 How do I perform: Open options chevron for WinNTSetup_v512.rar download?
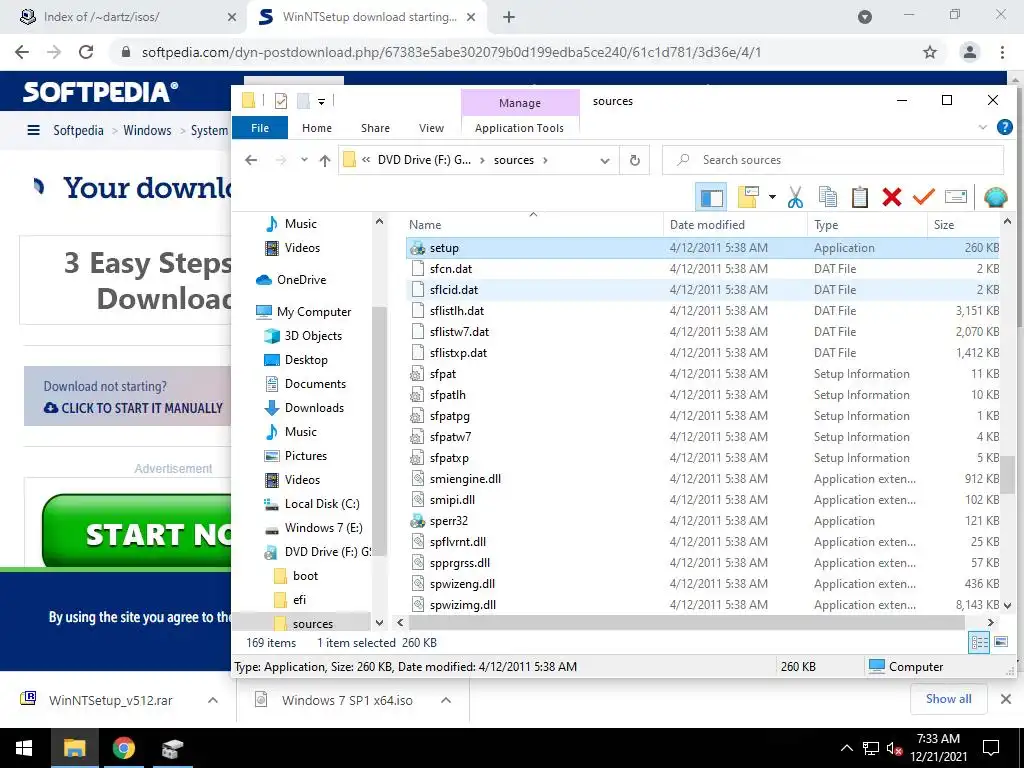click(213, 700)
